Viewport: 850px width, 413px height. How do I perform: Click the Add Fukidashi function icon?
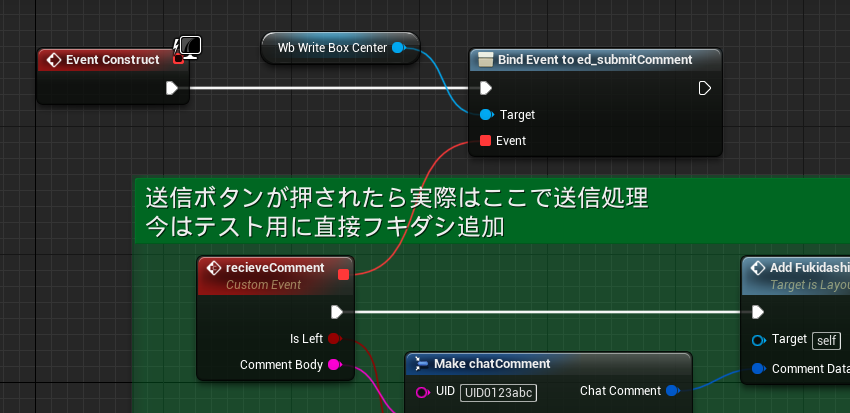tap(757, 268)
